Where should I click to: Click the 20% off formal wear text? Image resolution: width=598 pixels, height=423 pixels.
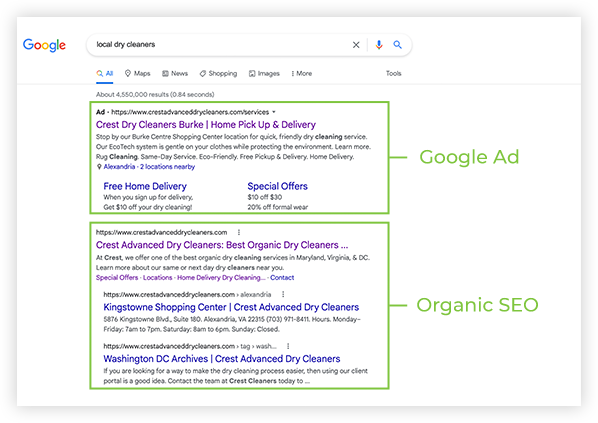278,207
